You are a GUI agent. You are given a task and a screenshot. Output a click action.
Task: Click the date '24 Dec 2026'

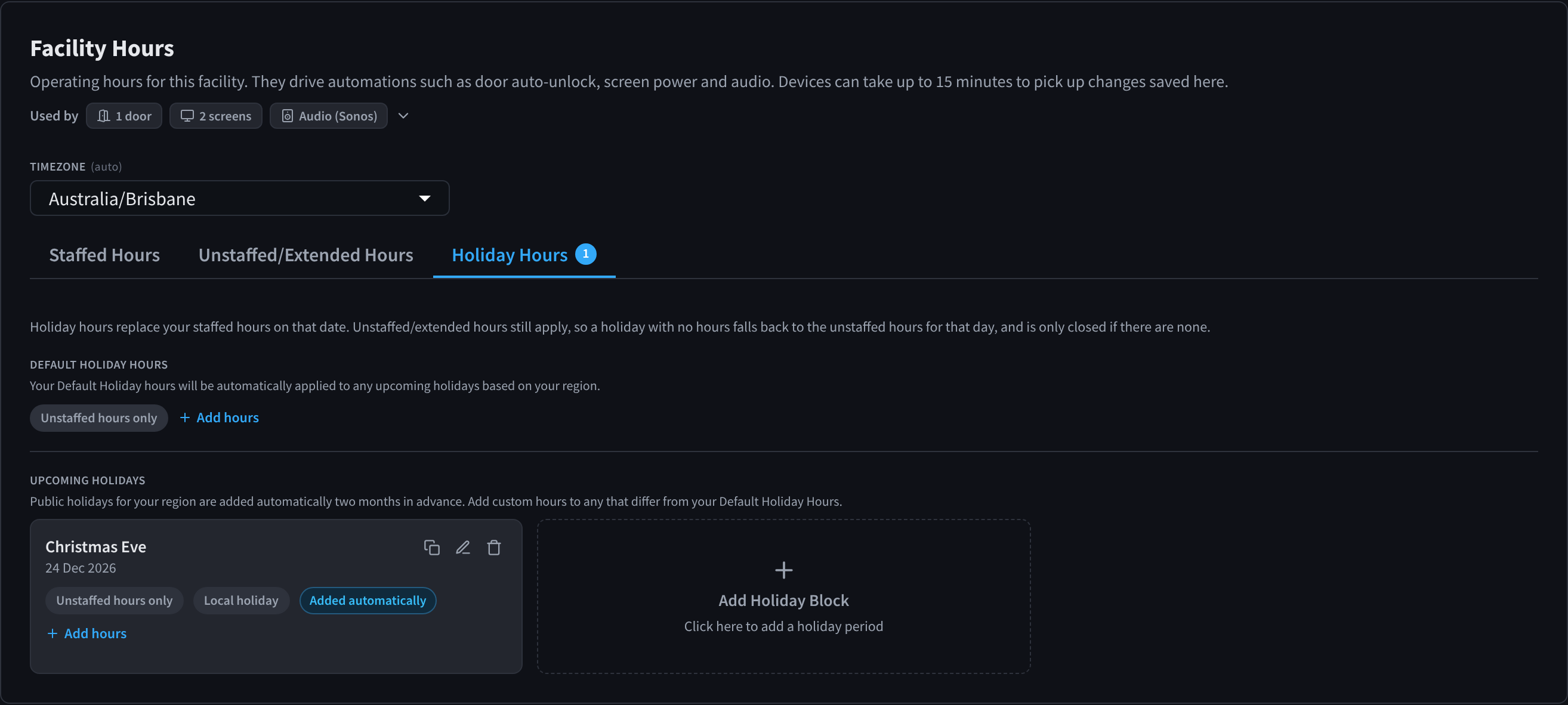(81, 568)
